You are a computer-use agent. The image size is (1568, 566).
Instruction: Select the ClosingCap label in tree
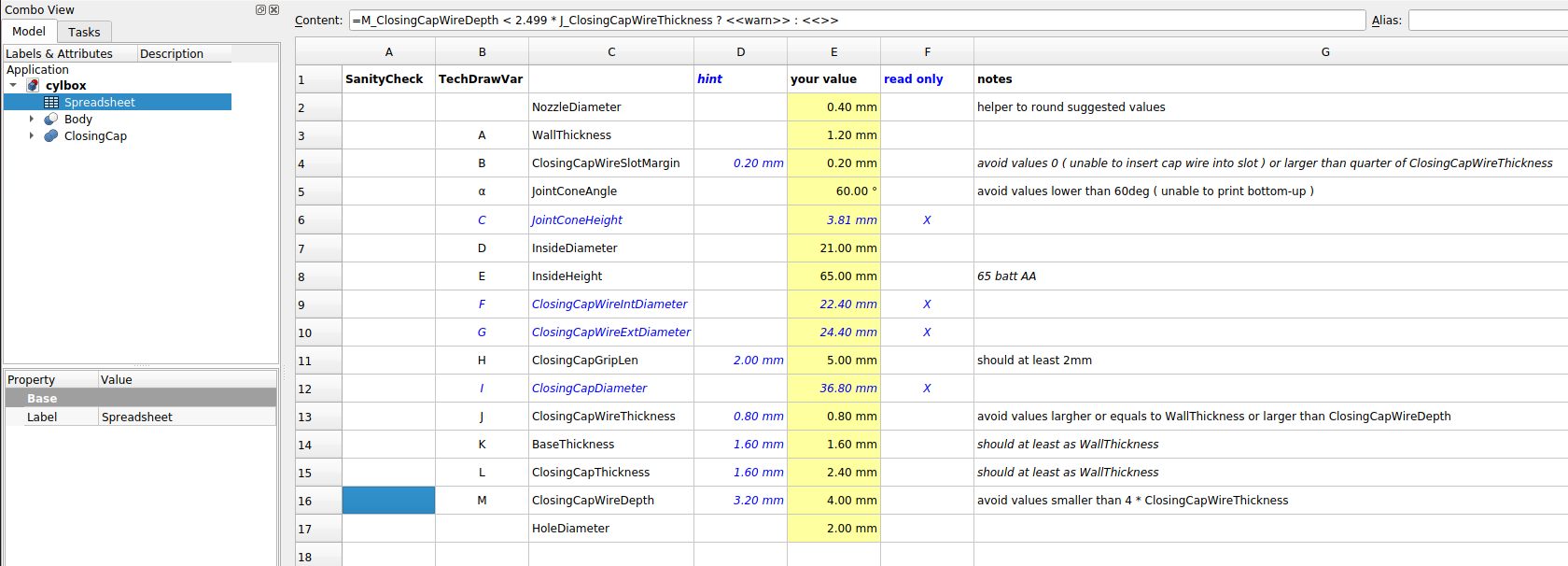(95, 135)
